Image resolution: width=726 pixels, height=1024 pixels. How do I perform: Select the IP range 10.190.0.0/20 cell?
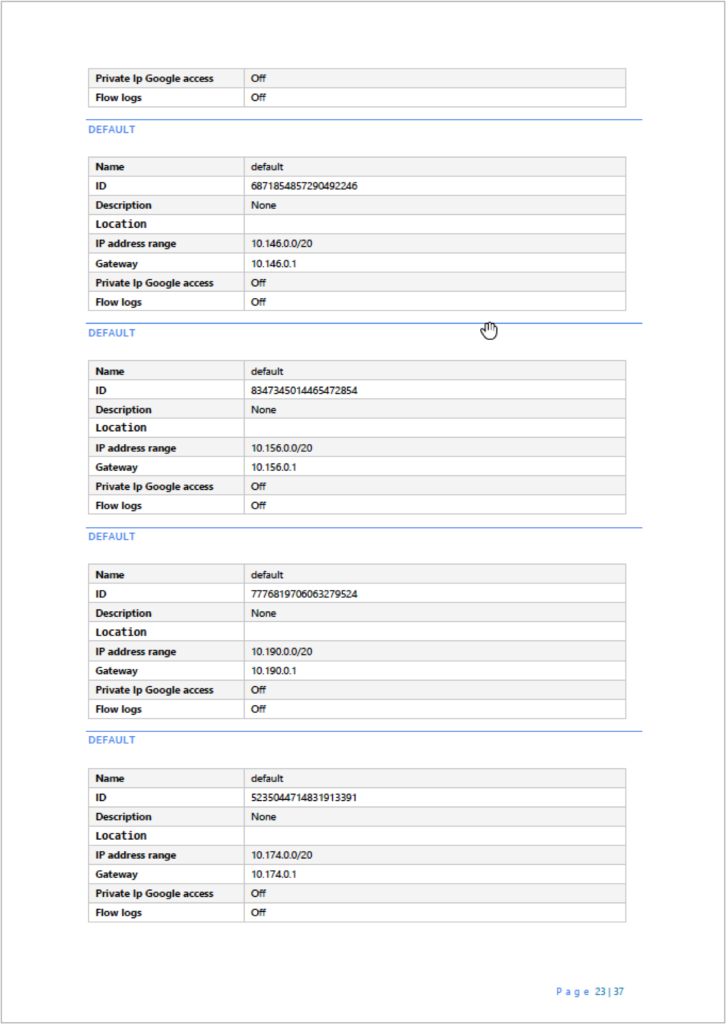coord(435,651)
